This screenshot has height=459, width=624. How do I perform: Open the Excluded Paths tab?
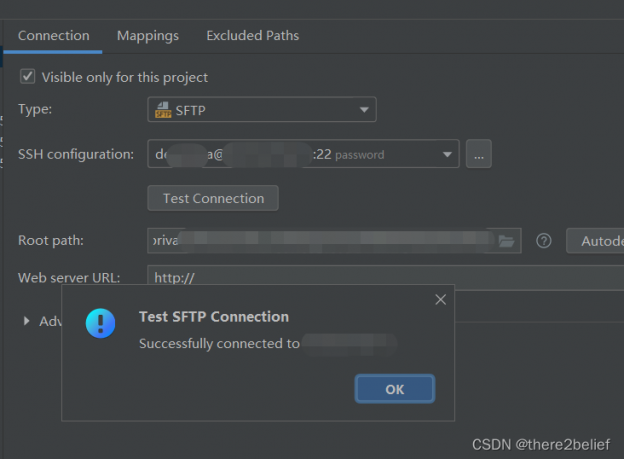click(252, 36)
